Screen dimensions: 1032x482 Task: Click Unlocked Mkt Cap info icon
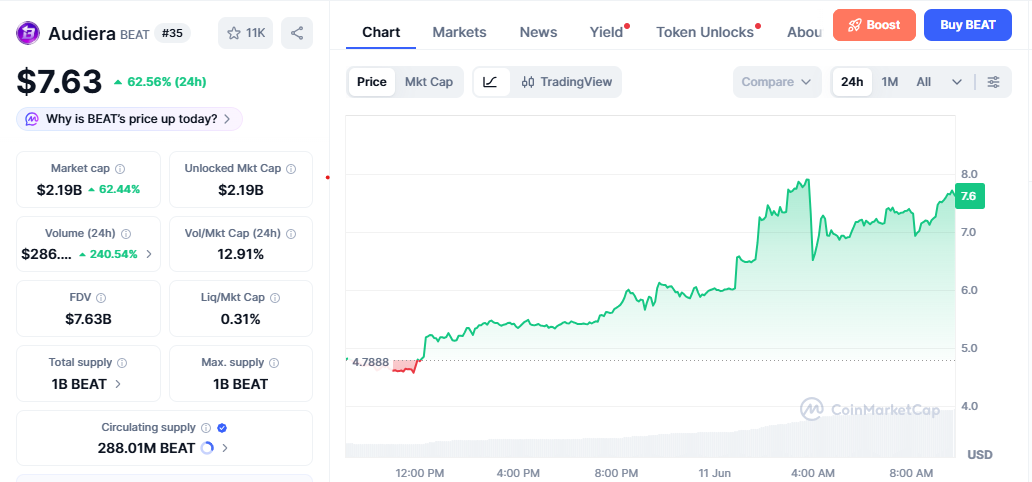[x=291, y=169]
